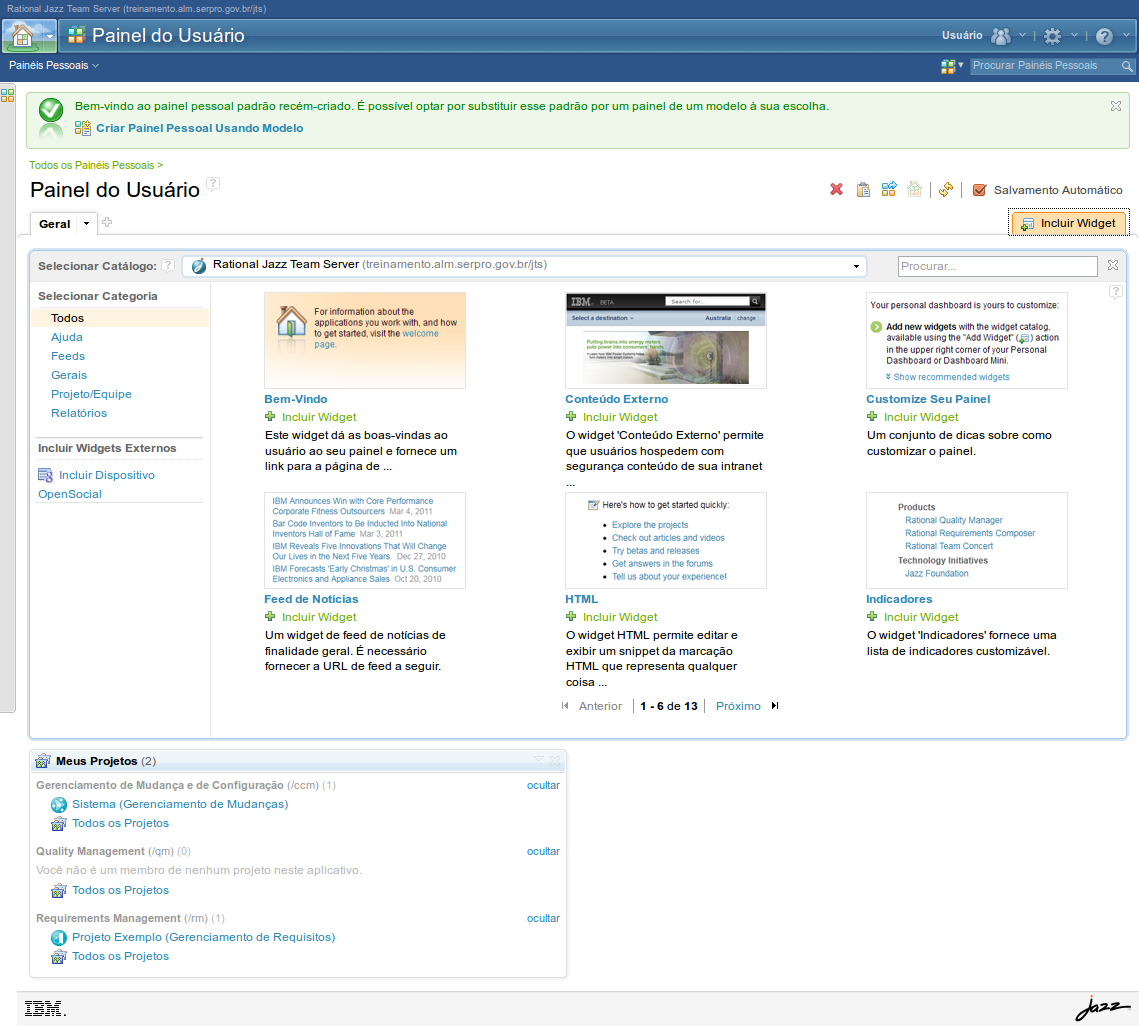The width and height of the screenshot is (1139, 1026).
Task: Click the red X delete dashboard icon
Action: pyautogui.click(x=837, y=190)
